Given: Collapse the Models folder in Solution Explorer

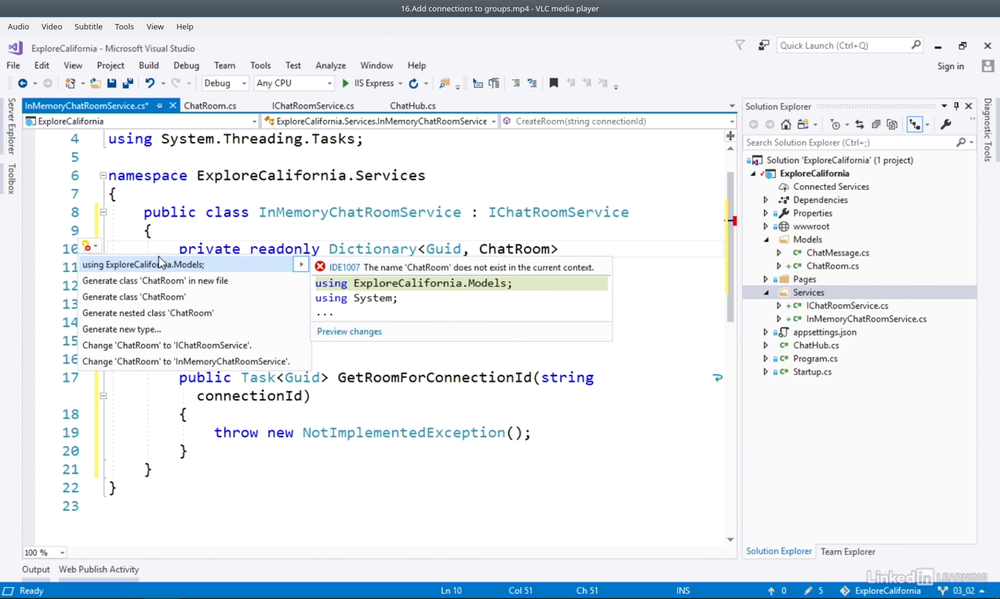Looking at the screenshot, I should pos(767,240).
